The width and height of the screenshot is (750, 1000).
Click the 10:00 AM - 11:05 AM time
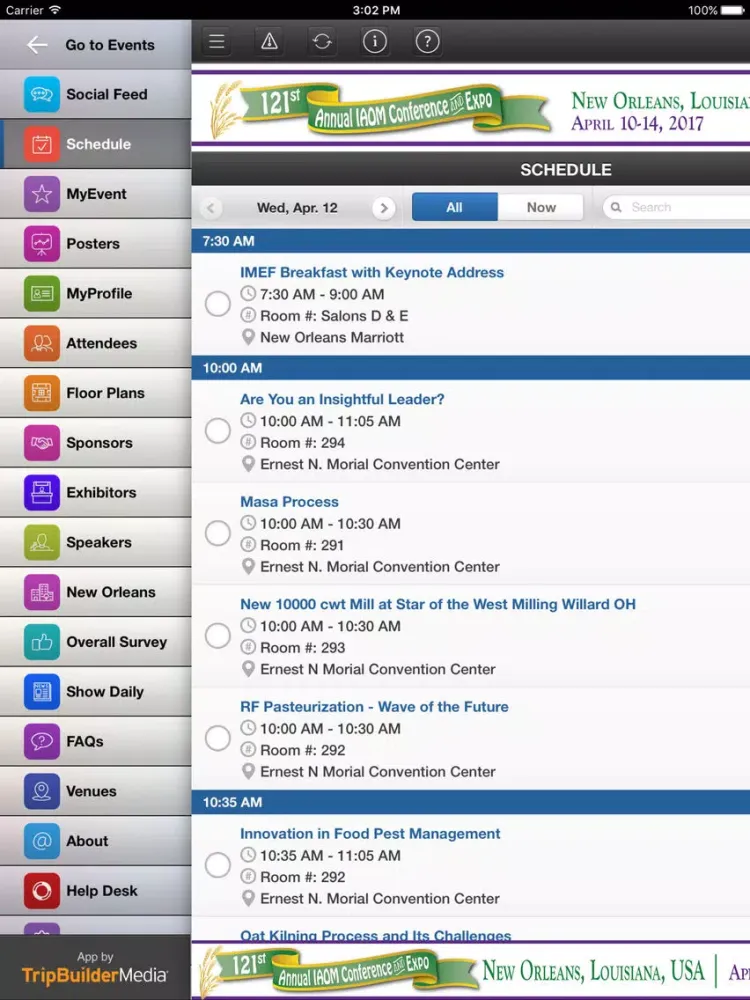pos(330,421)
